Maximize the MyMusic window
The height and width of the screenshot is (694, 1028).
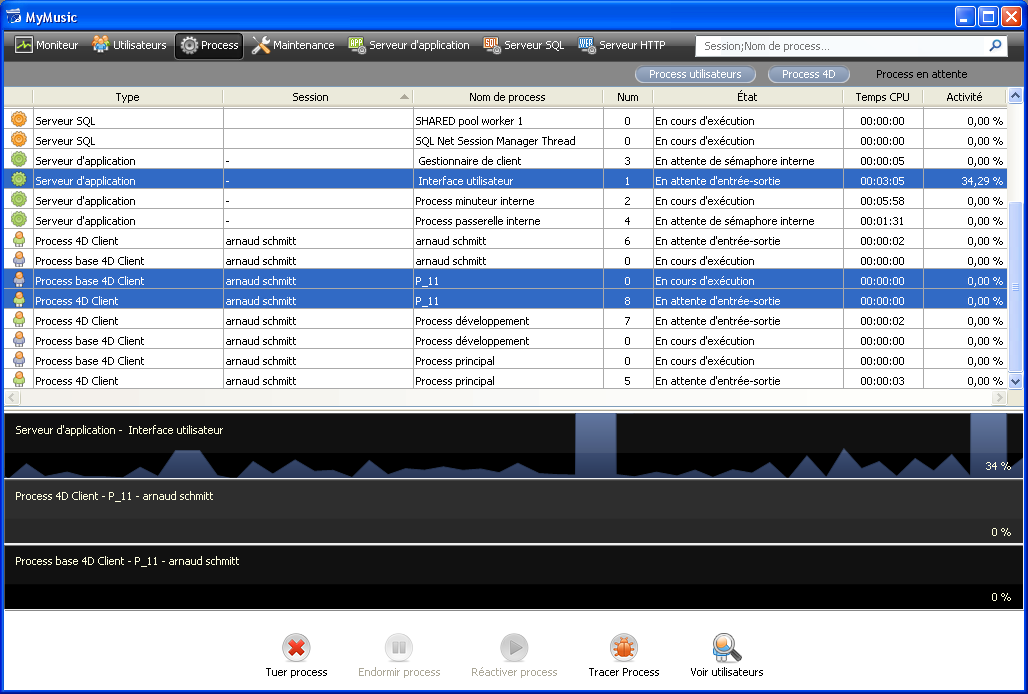click(x=988, y=16)
